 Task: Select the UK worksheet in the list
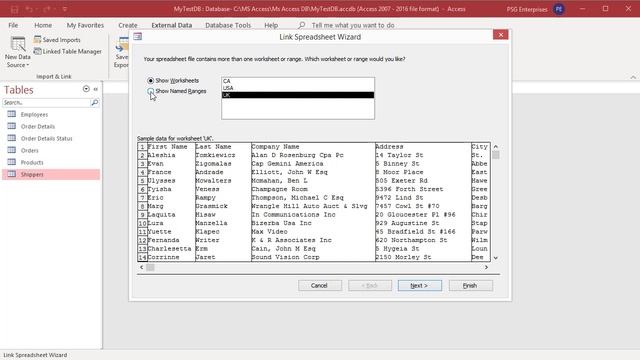298,95
